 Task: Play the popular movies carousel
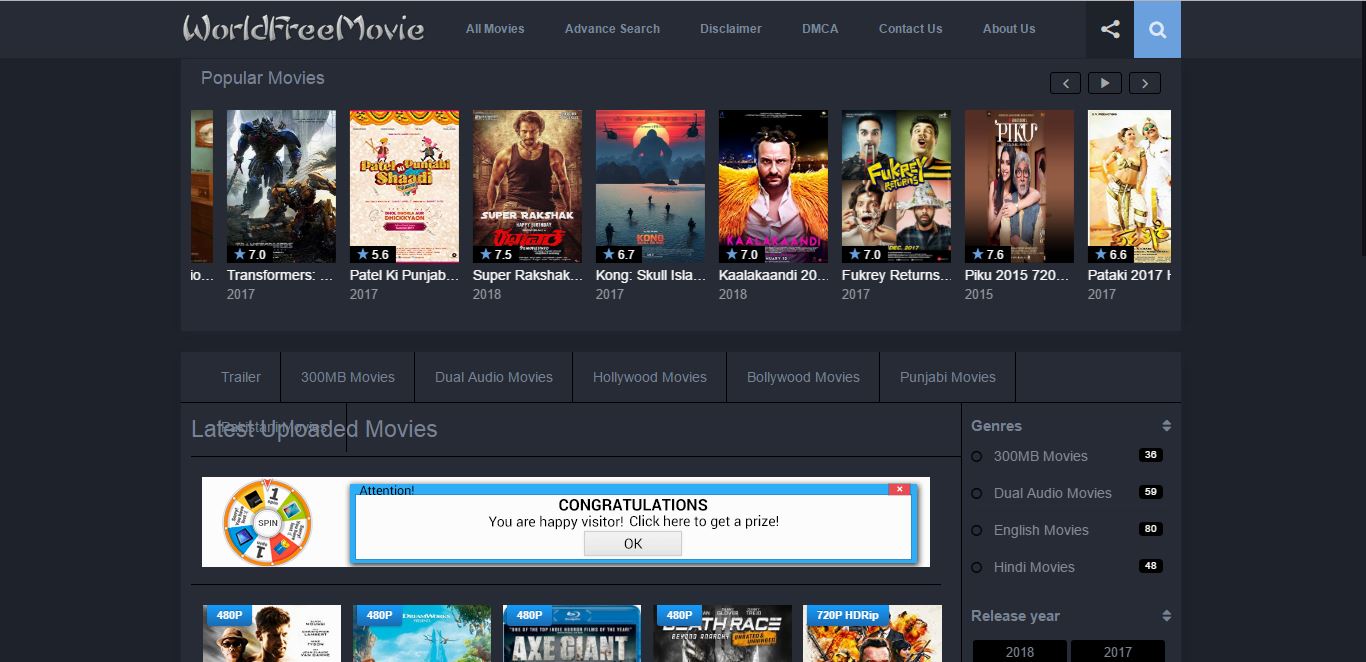coord(1105,83)
